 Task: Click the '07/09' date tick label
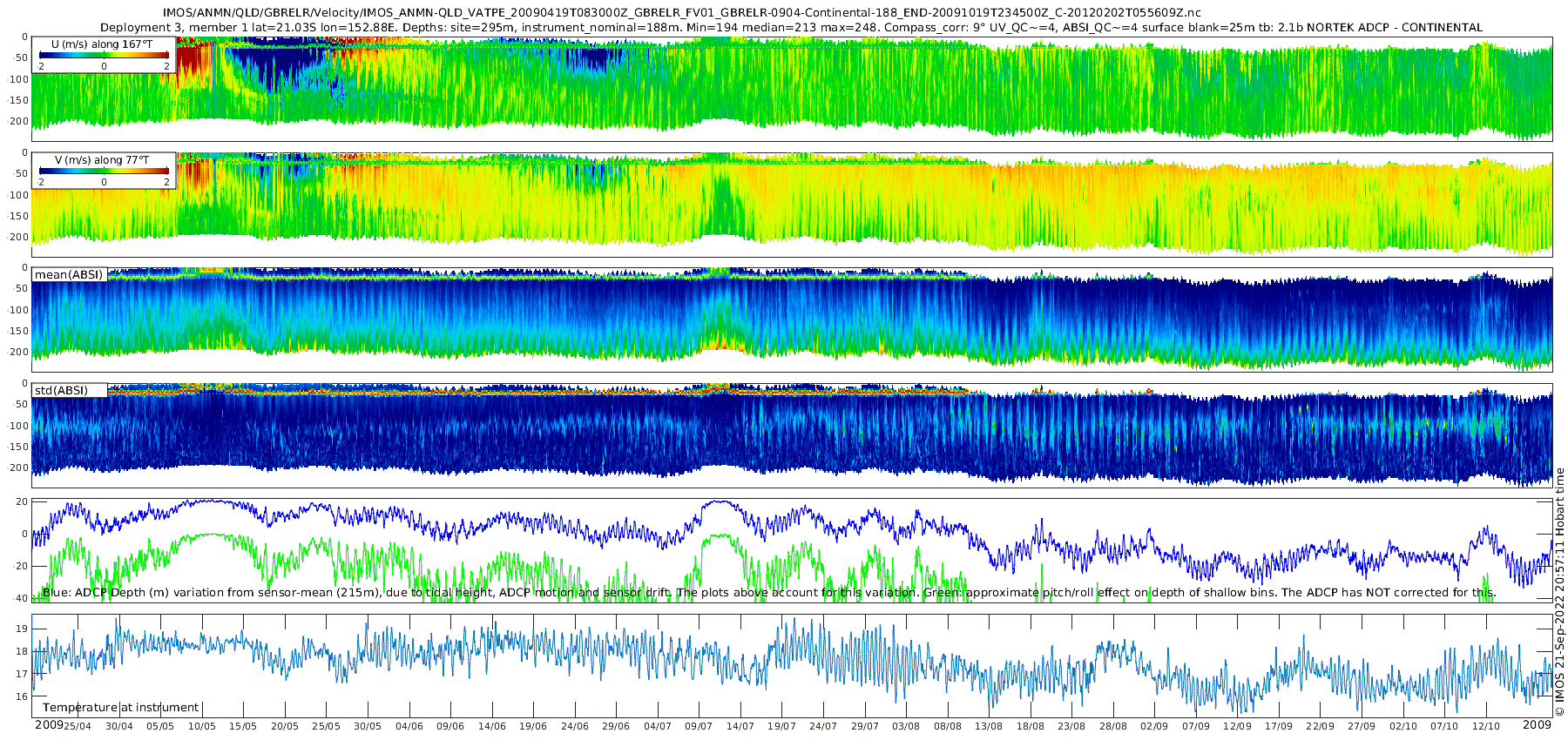[x=1196, y=726]
